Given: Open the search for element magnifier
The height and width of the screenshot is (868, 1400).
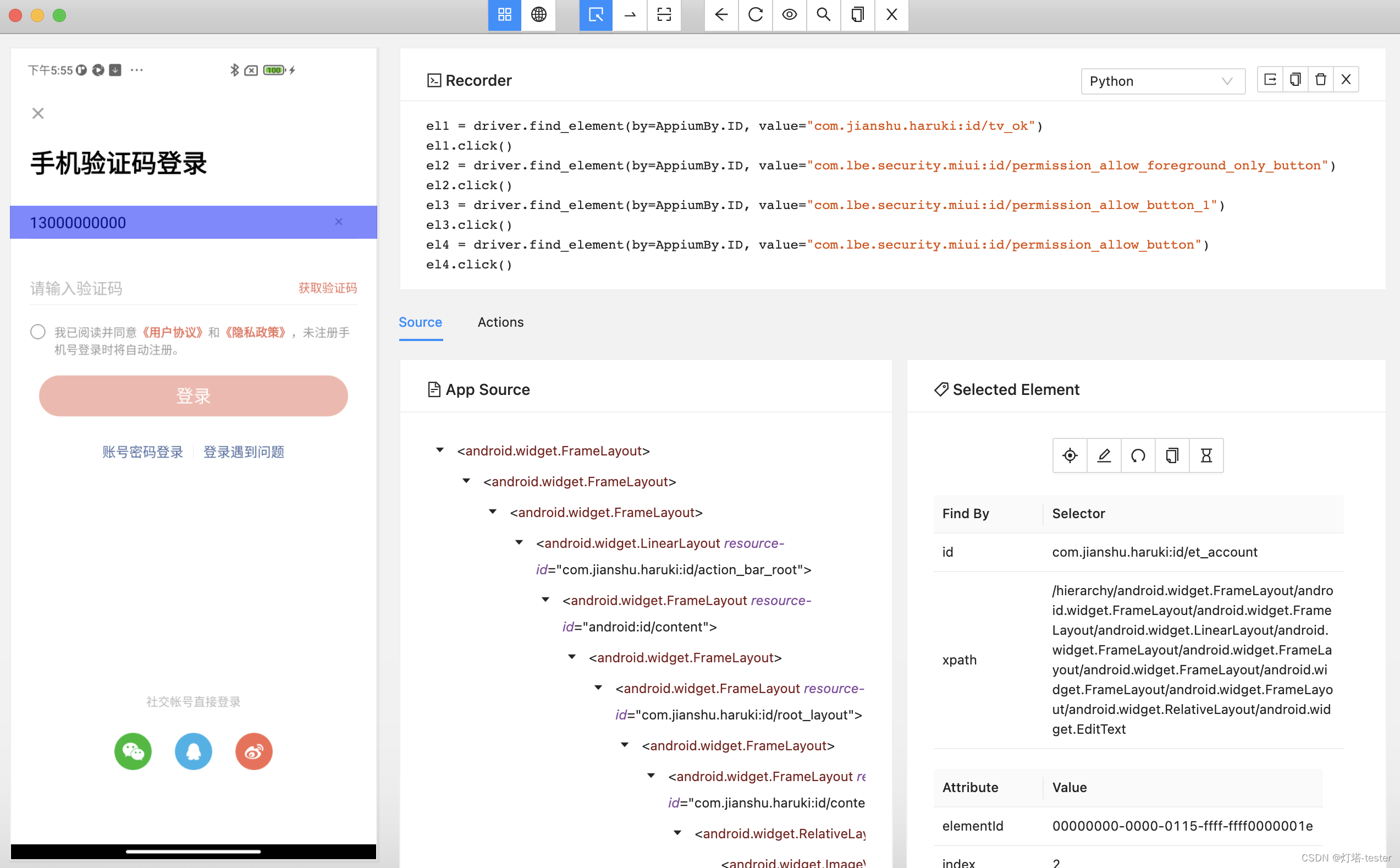Looking at the screenshot, I should click(x=823, y=14).
